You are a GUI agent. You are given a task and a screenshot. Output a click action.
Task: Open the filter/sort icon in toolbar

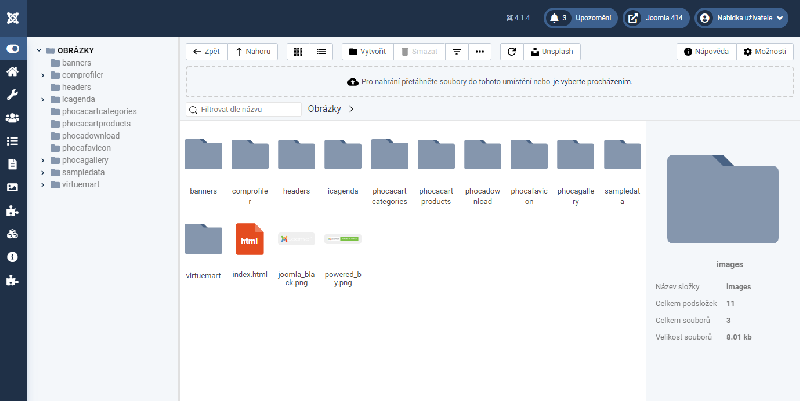pyautogui.click(x=457, y=51)
